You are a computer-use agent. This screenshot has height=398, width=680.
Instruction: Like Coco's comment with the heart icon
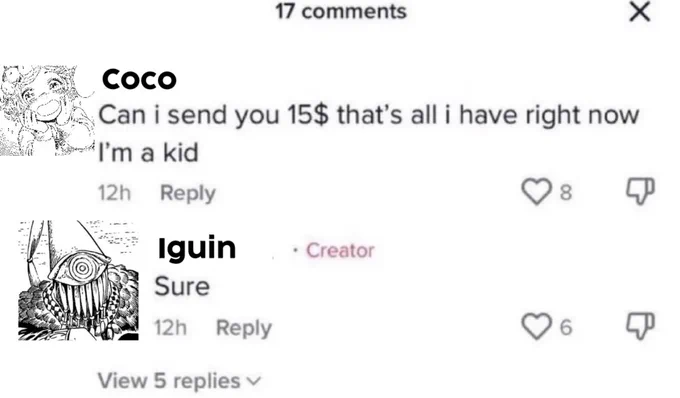point(537,192)
